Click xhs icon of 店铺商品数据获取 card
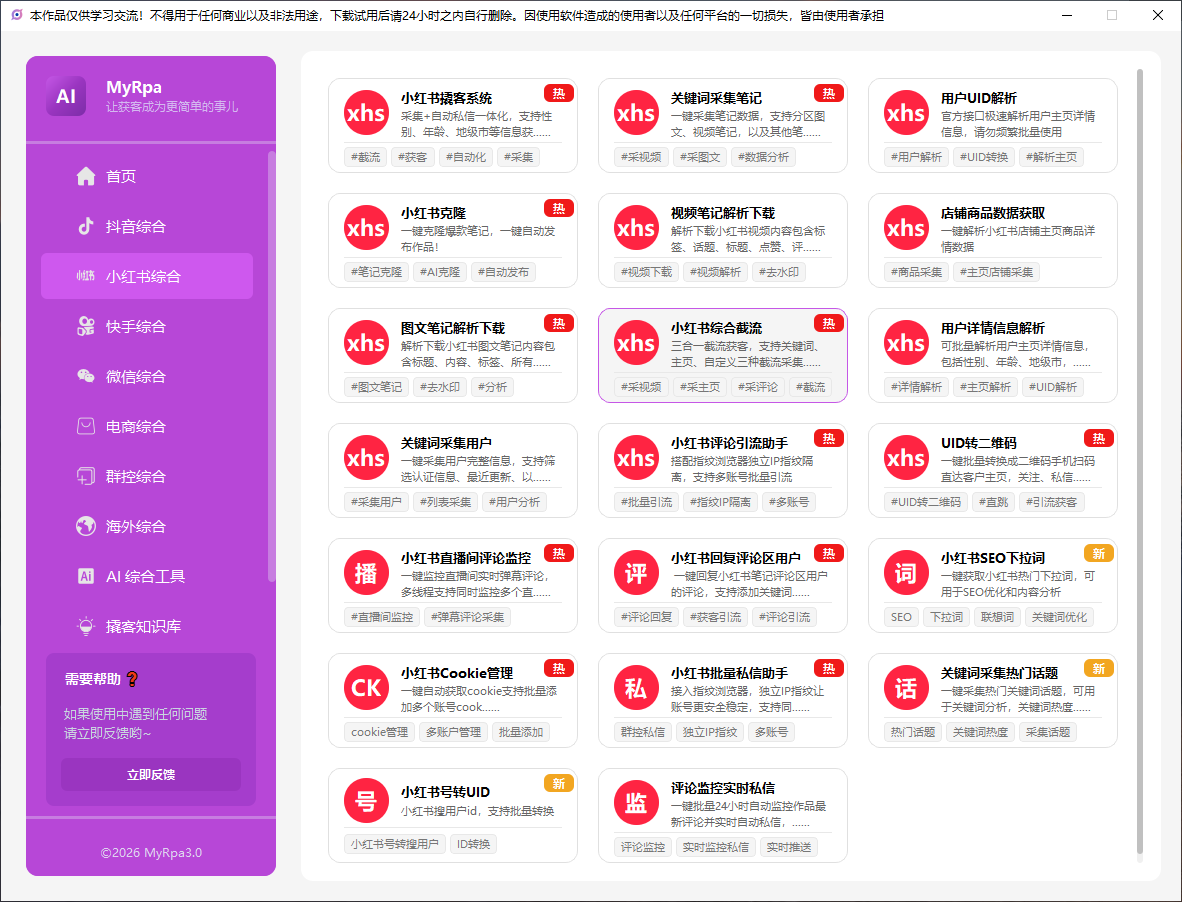1182x902 pixels. click(906, 228)
